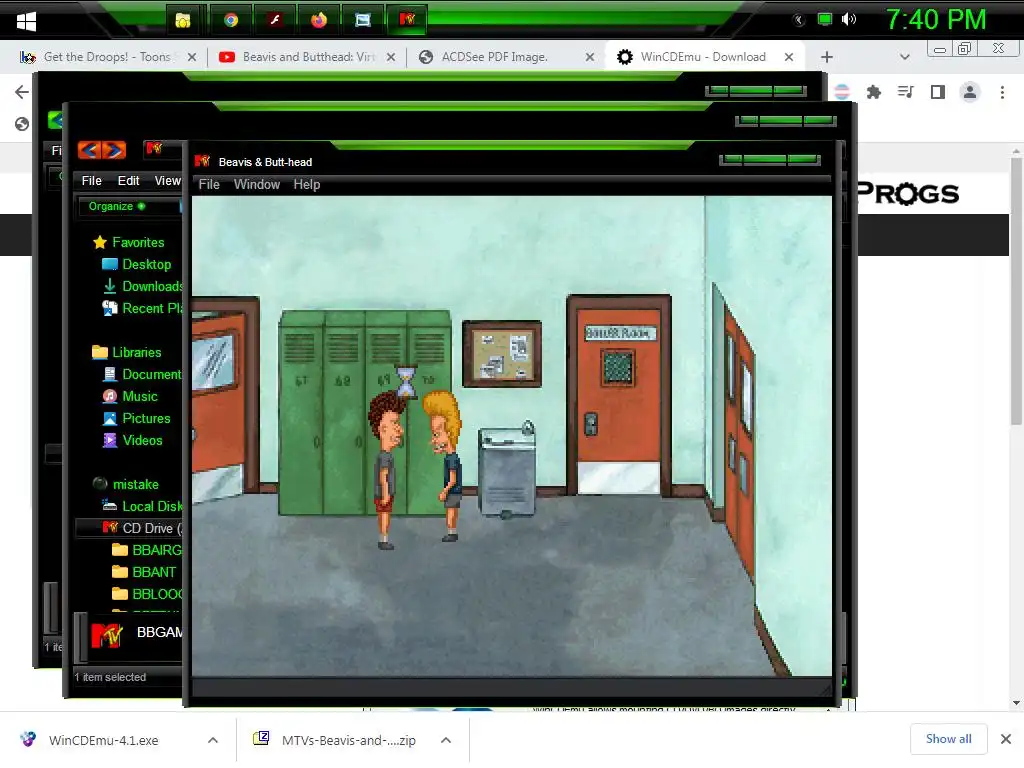Screen dimensions: 1024x768
Task: Select mistake computer in sidebar
Action: coord(125,485)
